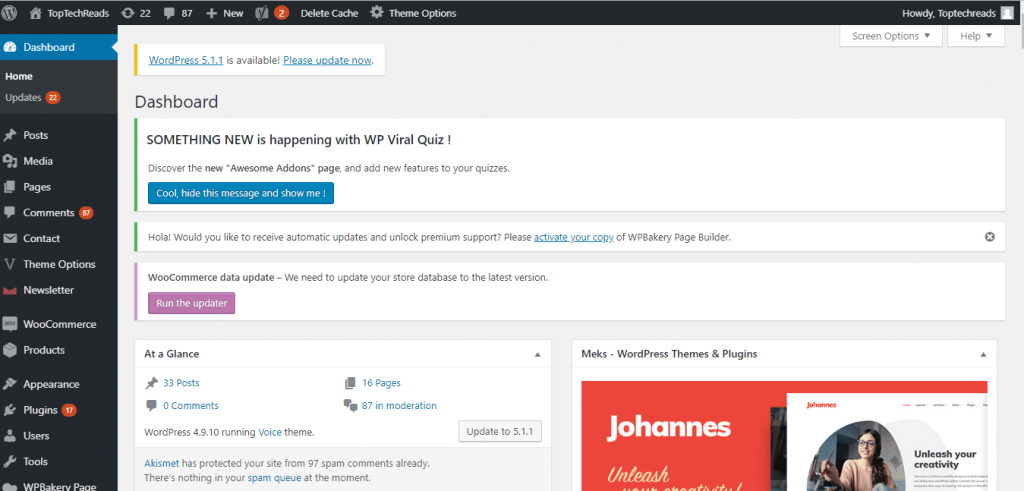Dismiss the WPBakery activation notice

[x=989, y=237]
